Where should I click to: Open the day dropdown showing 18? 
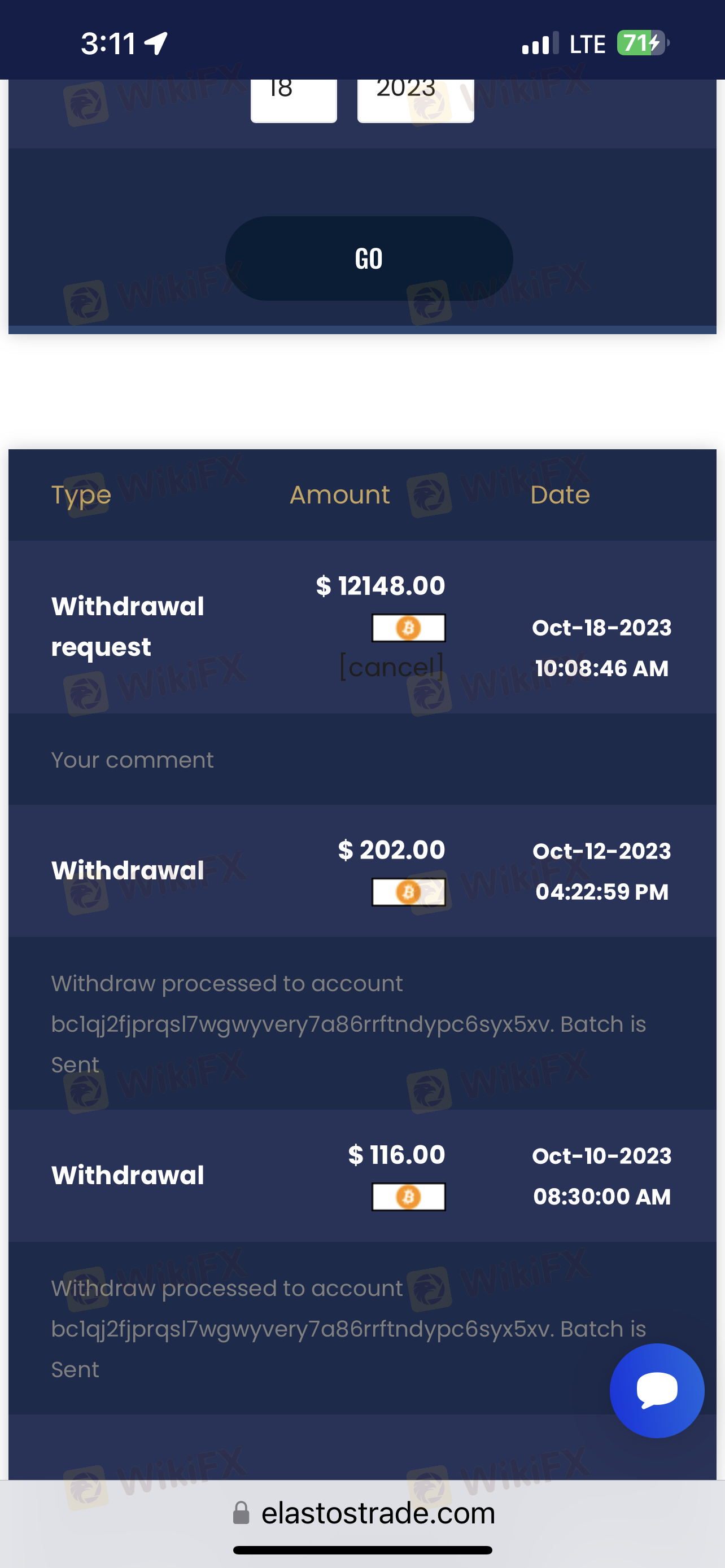pyautogui.click(x=294, y=100)
